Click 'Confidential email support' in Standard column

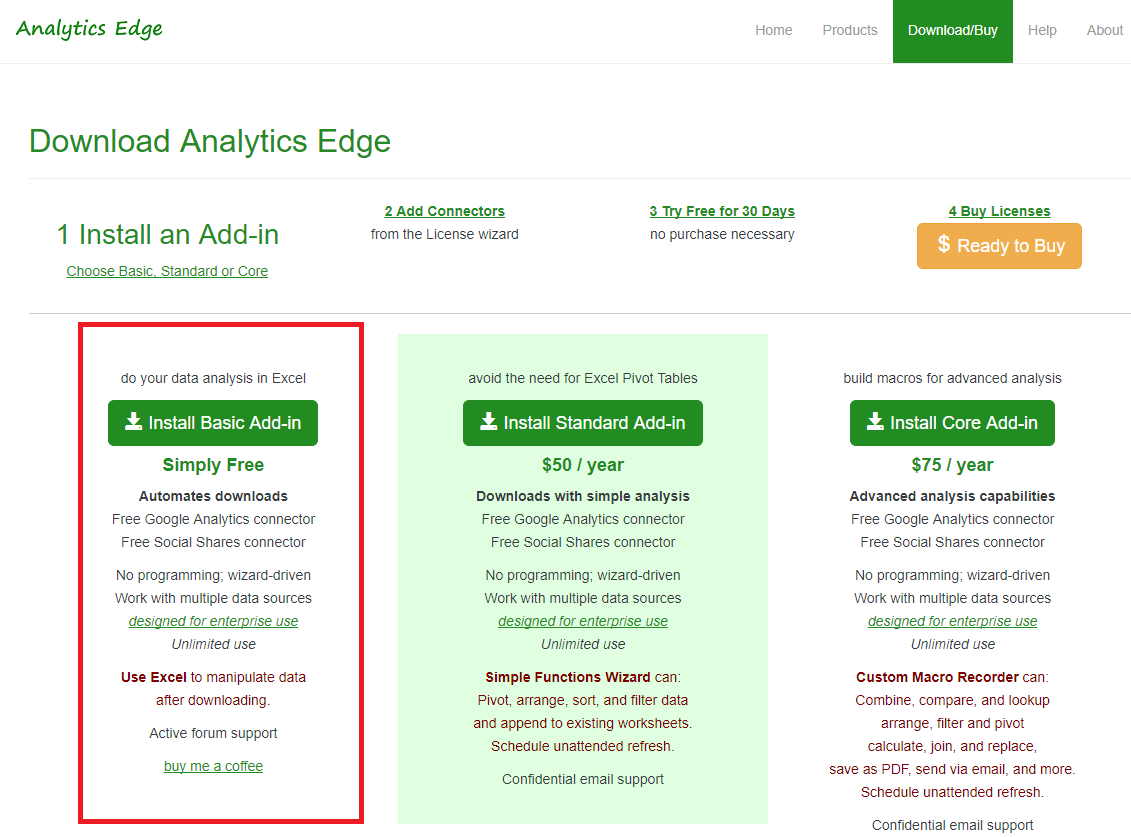coord(583,779)
